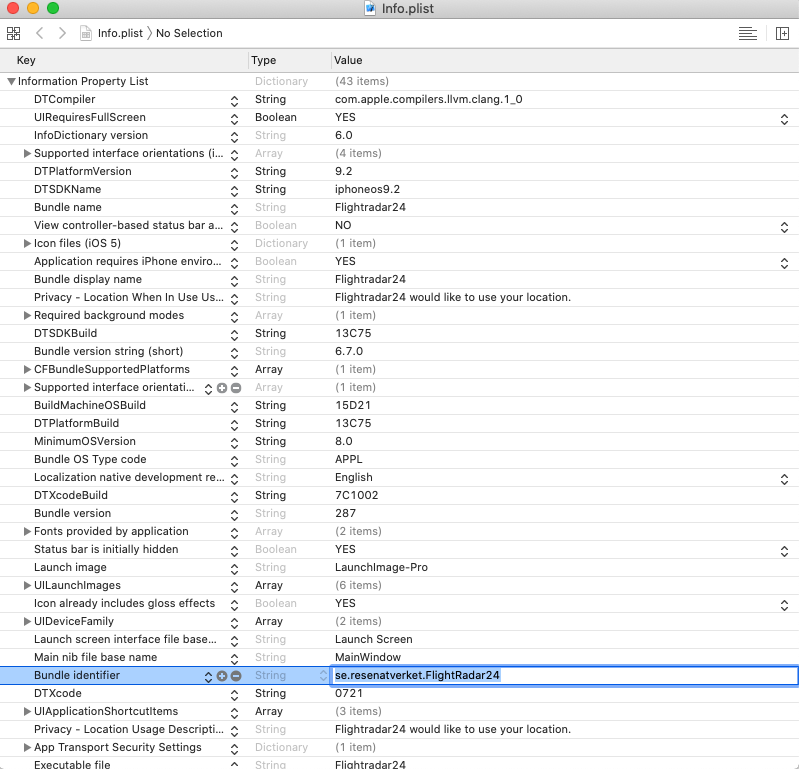This screenshot has width=799, height=769.
Task: Open key chooser for DTXcode
Action: [234, 695]
